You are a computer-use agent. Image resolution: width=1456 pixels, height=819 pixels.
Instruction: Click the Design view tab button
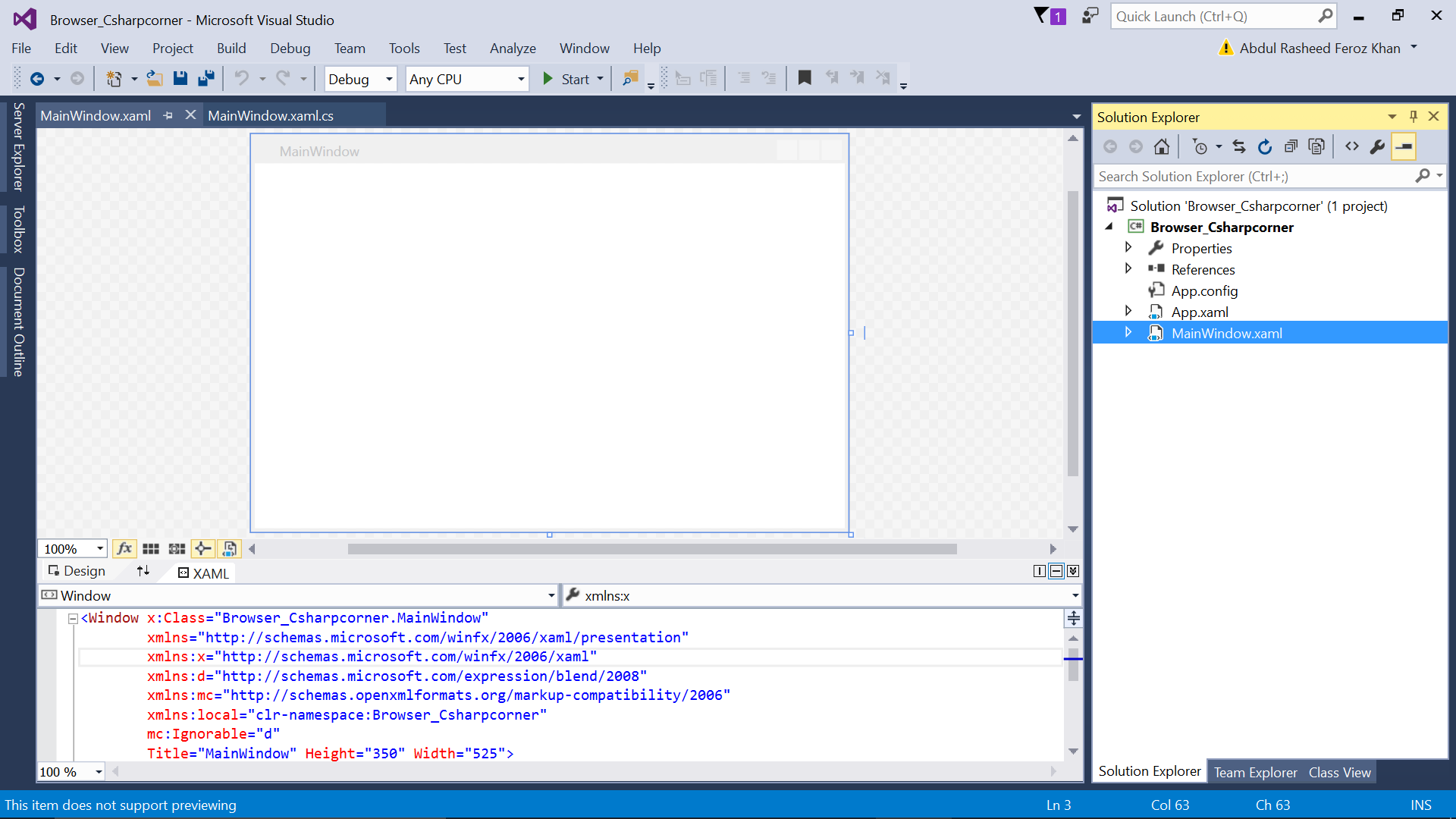(x=77, y=571)
